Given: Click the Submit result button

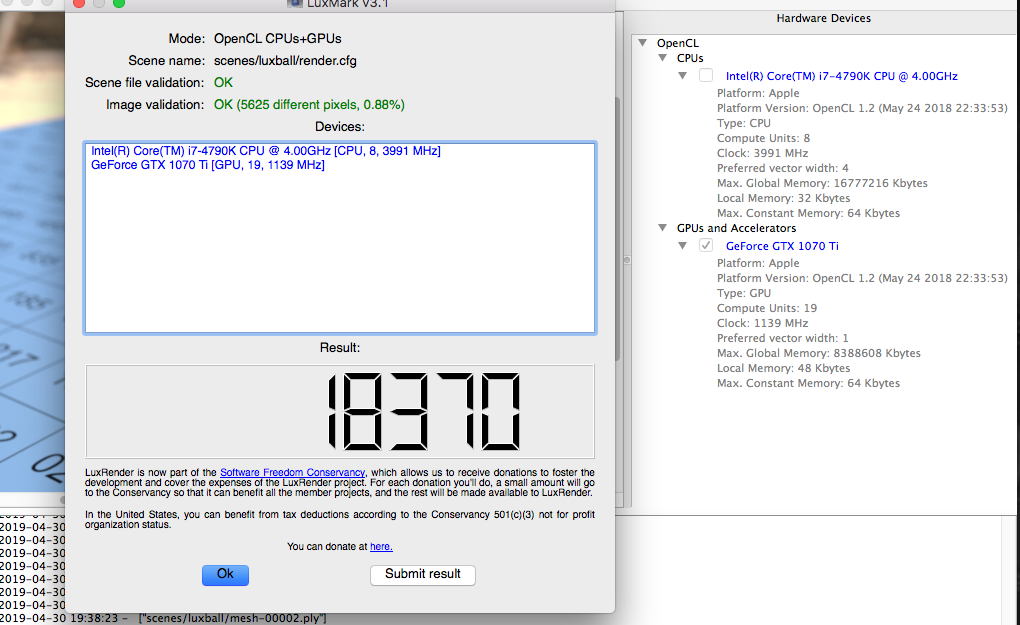Looking at the screenshot, I should click(423, 574).
